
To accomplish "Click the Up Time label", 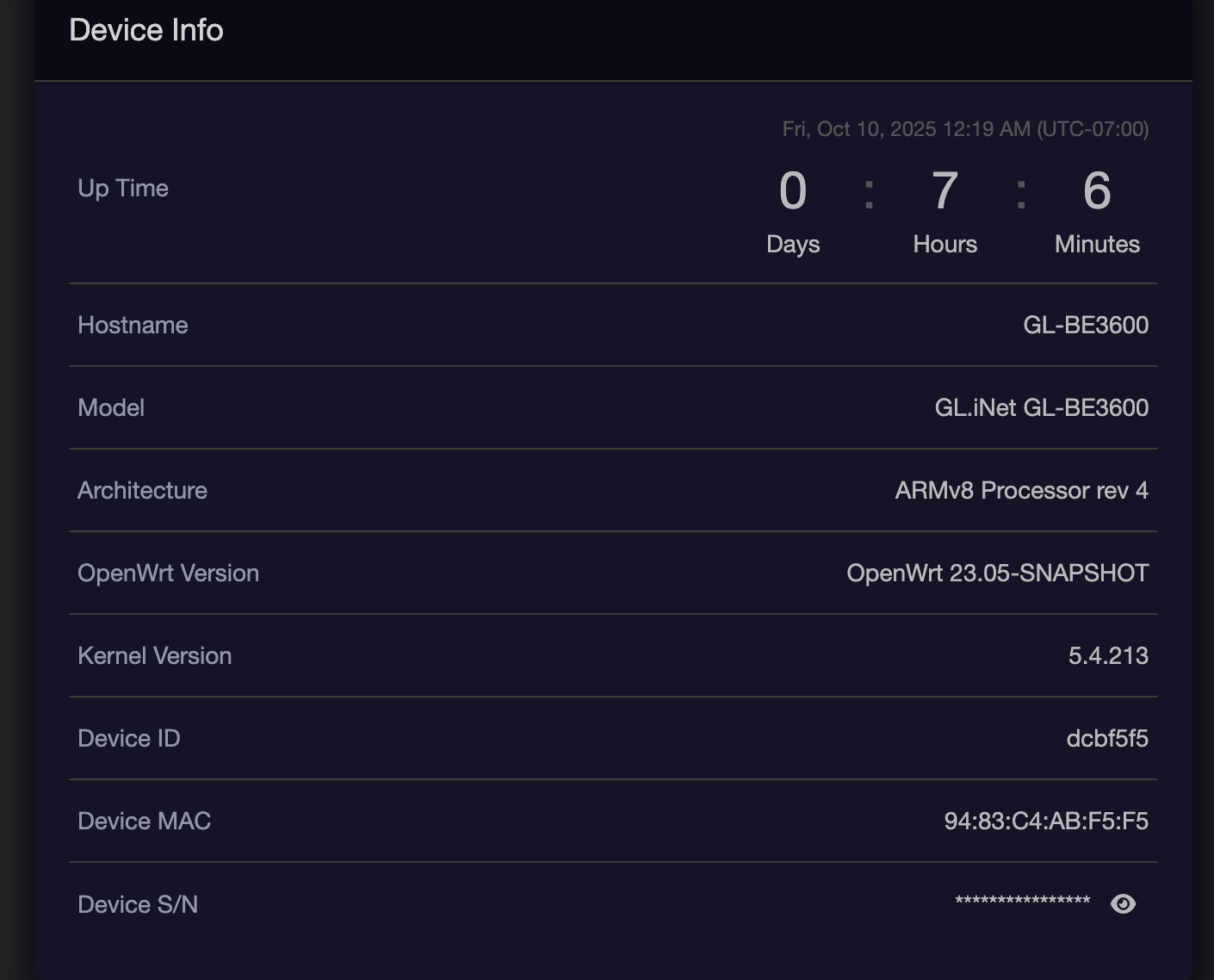I will pos(123,189).
